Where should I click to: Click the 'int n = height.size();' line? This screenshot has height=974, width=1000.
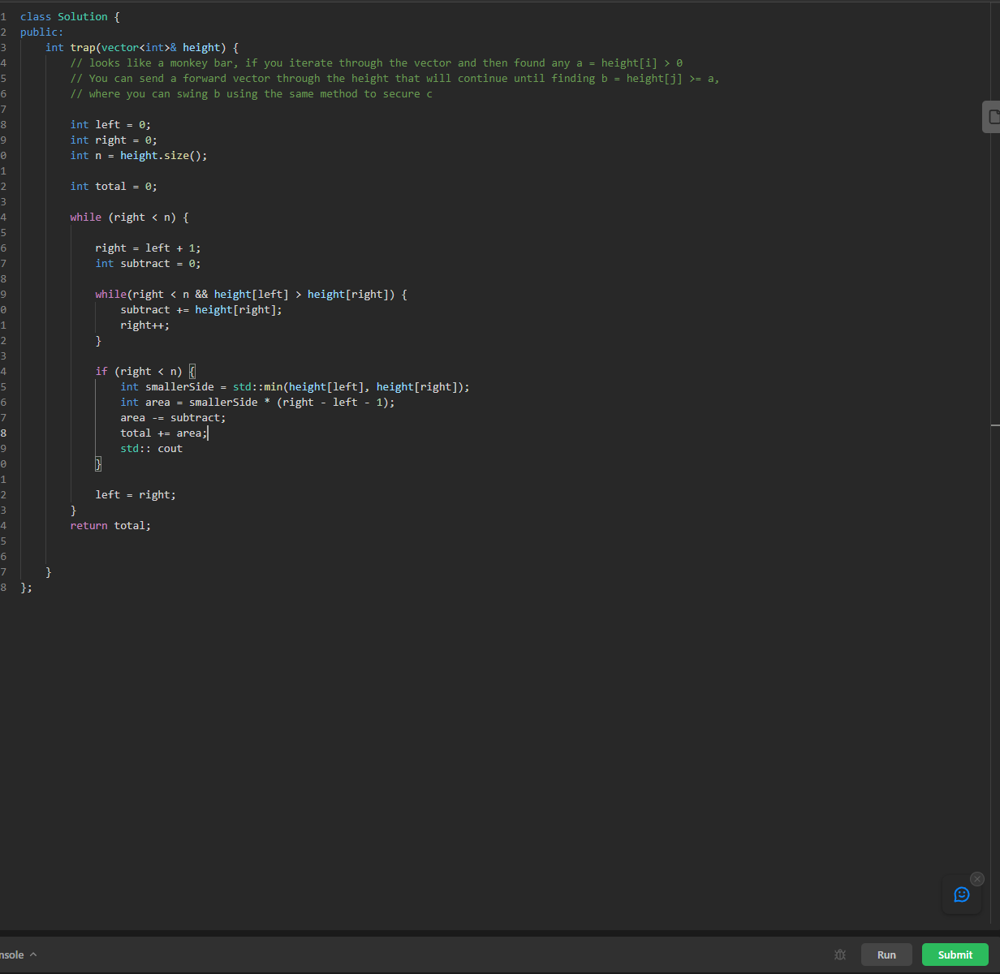point(138,155)
